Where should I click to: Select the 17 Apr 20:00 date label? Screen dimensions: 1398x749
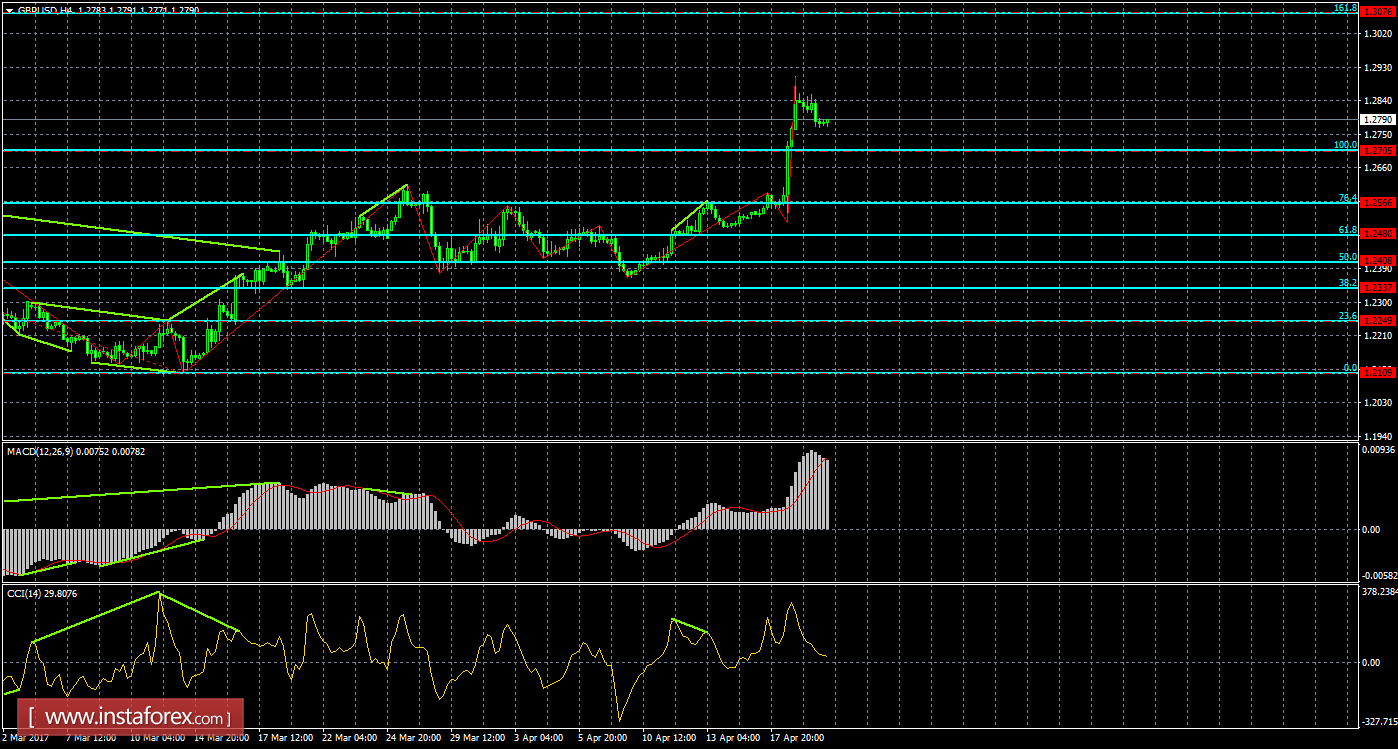tap(795, 737)
